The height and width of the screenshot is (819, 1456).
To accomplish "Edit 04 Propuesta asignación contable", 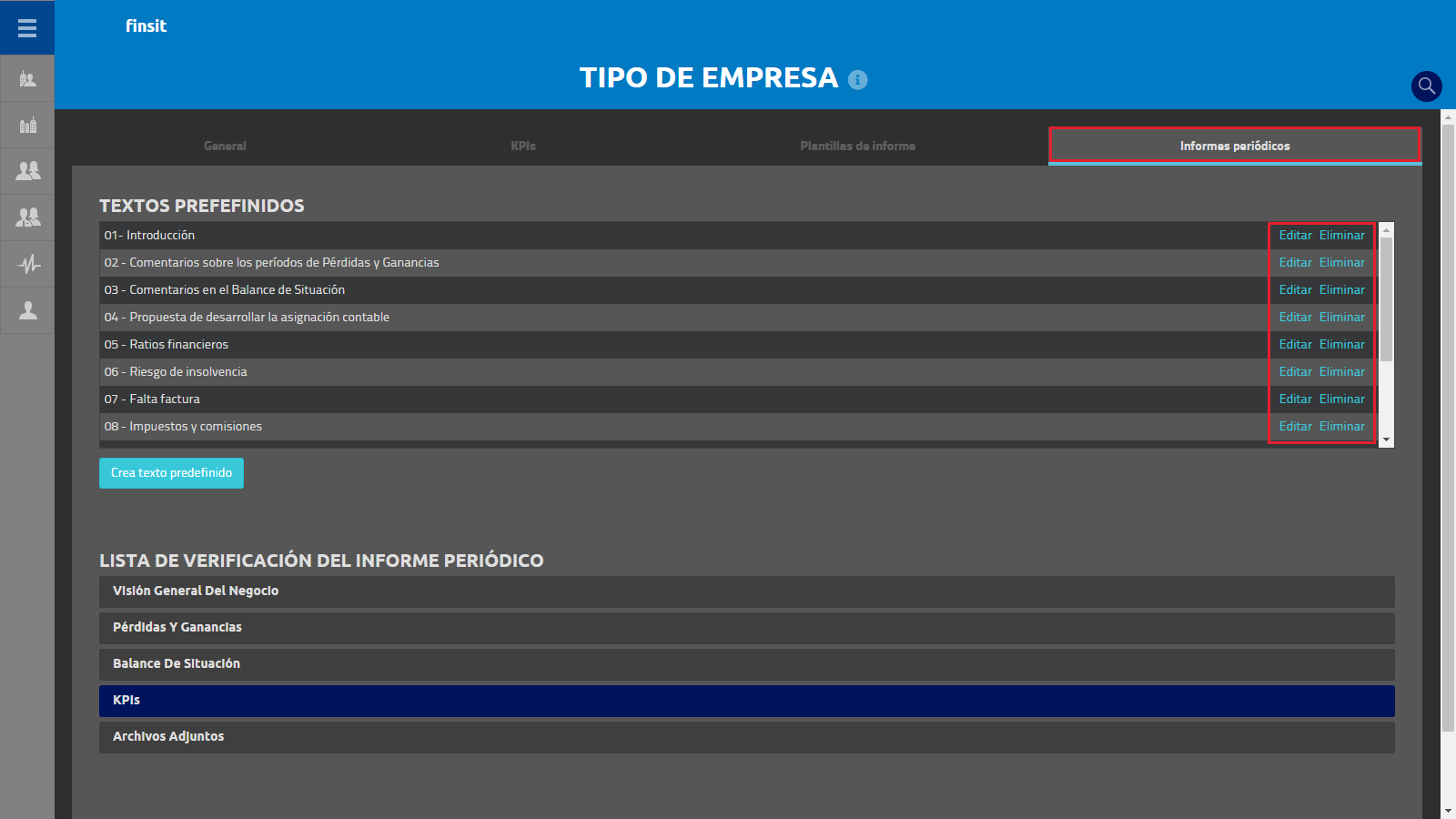I will coord(1295,317).
